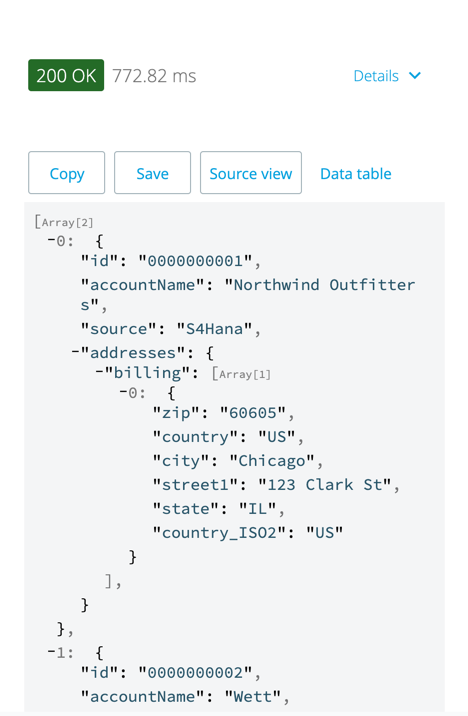468x716 pixels.
Task: Collapse the "billing" array
Action: [99, 373]
